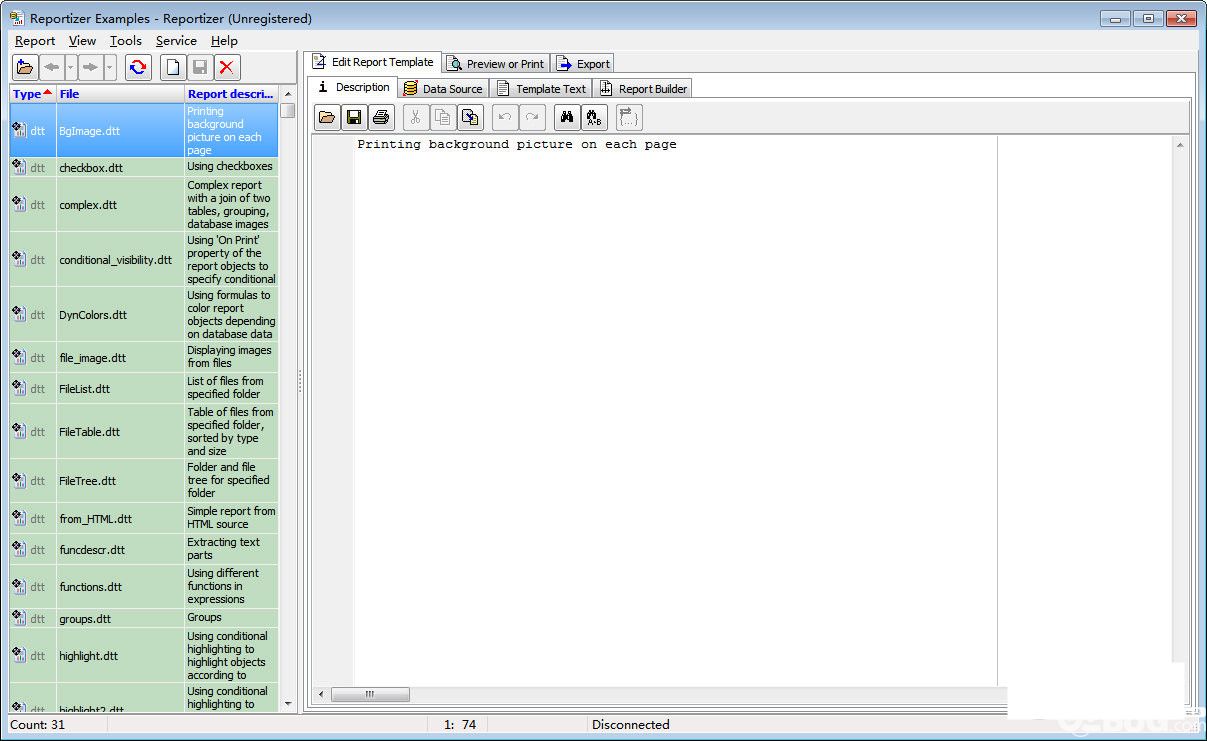
Task: Click the forward arrow in the report list toolbar
Action: coord(90,67)
